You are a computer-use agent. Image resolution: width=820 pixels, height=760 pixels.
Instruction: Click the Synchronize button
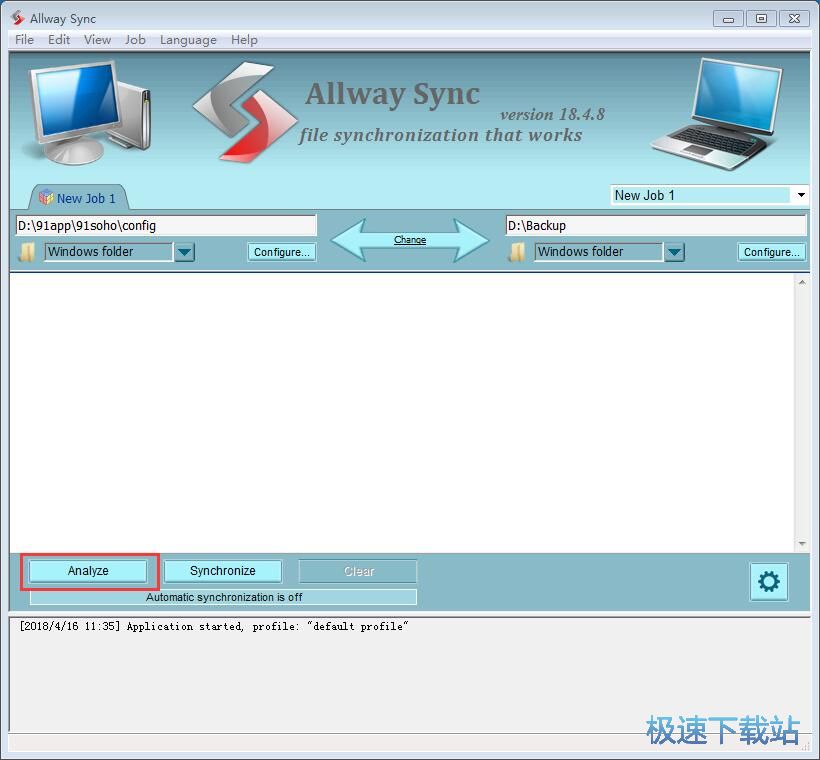pos(223,571)
